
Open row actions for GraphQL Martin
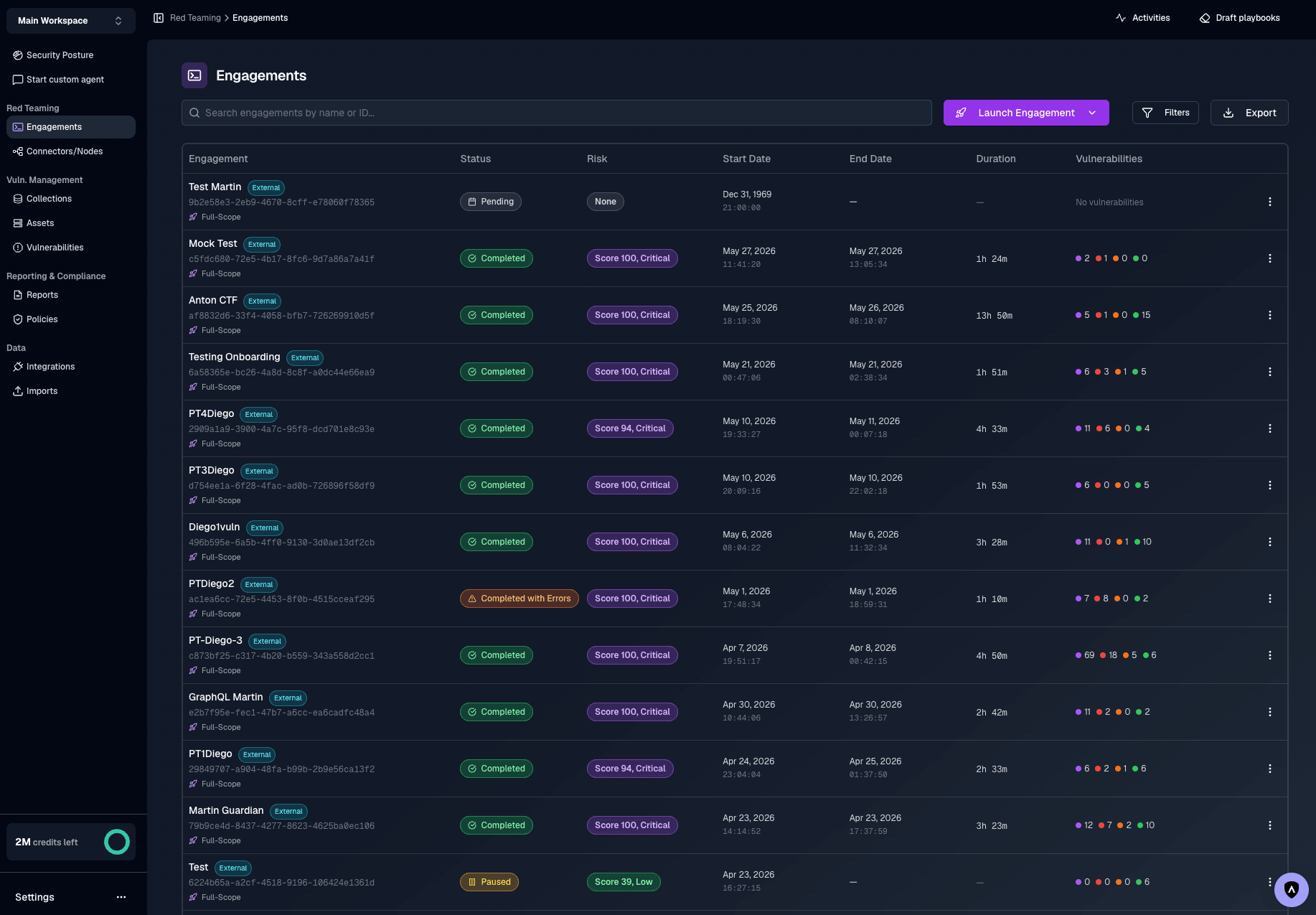pos(1270,712)
